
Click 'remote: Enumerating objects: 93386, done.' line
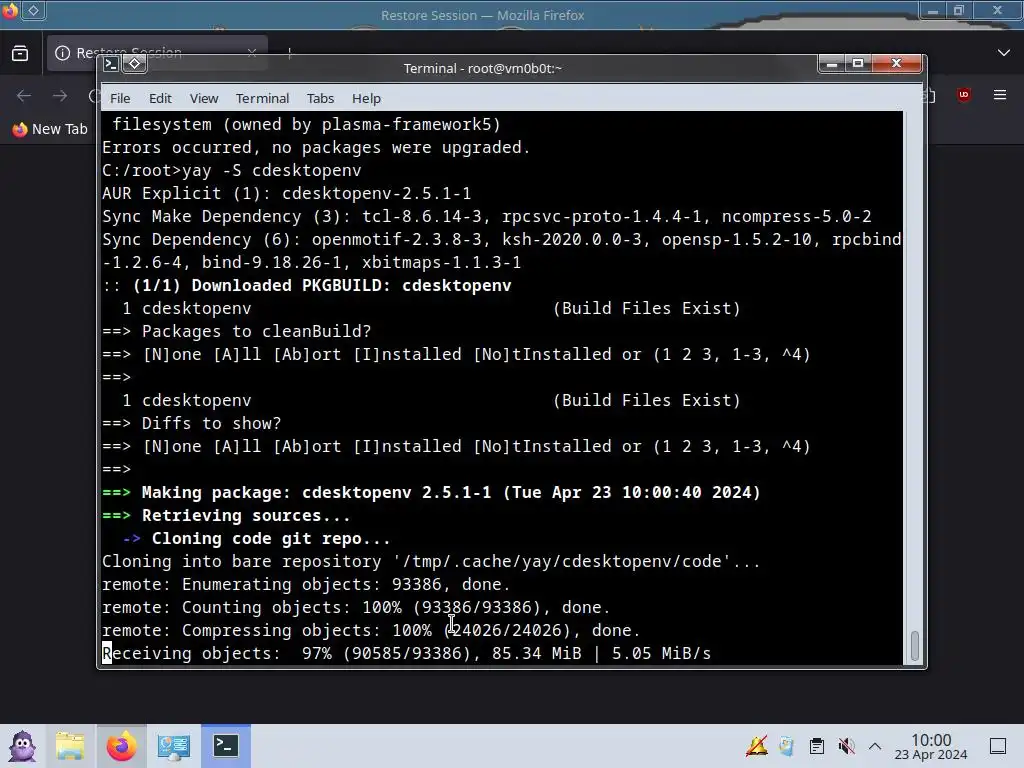[x=306, y=584]
